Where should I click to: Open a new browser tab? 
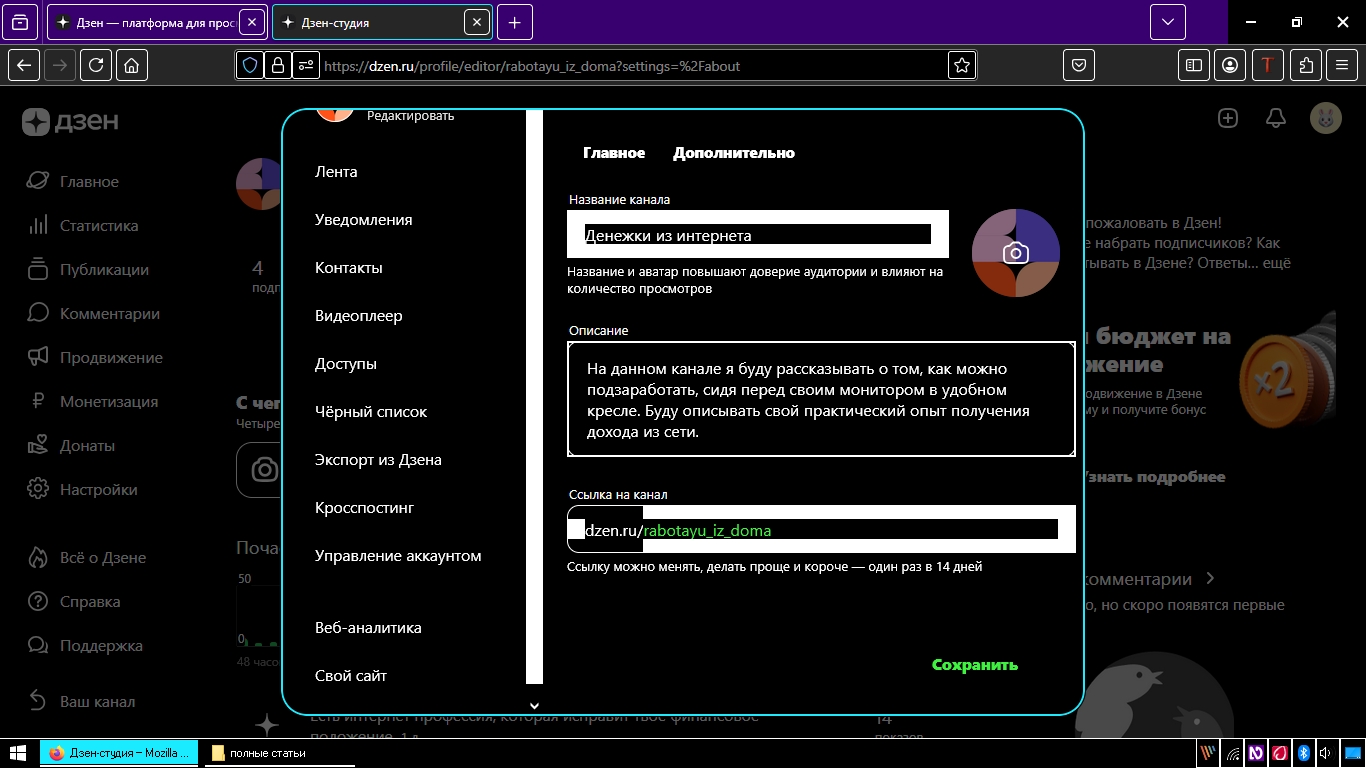click(x=514, y=22)
